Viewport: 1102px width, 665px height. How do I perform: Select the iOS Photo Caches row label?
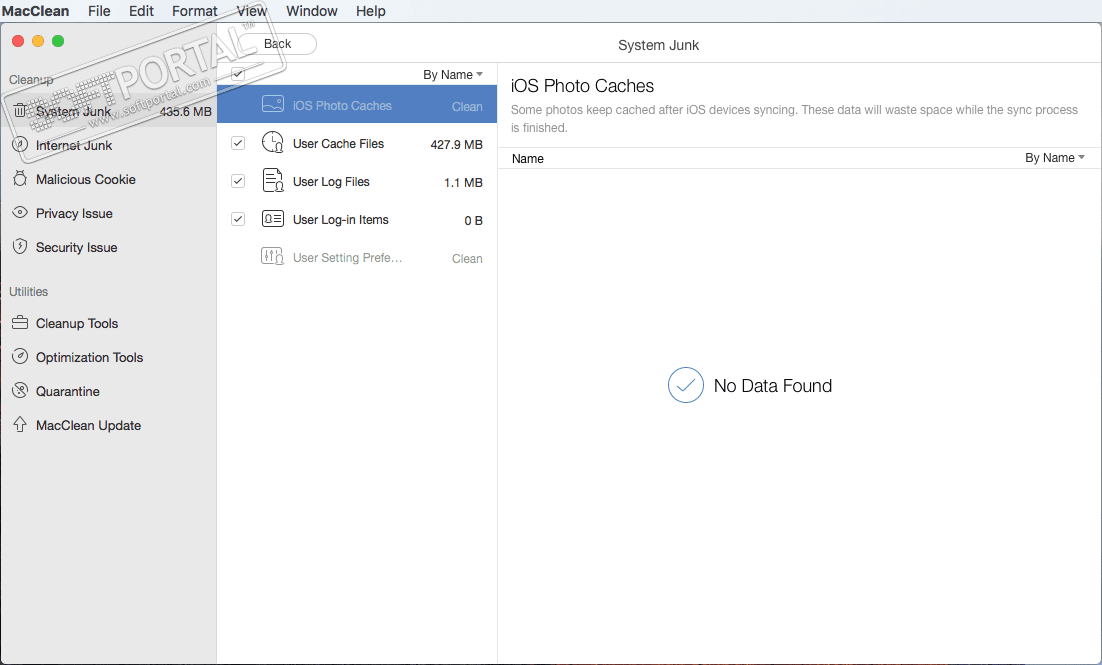342,105
